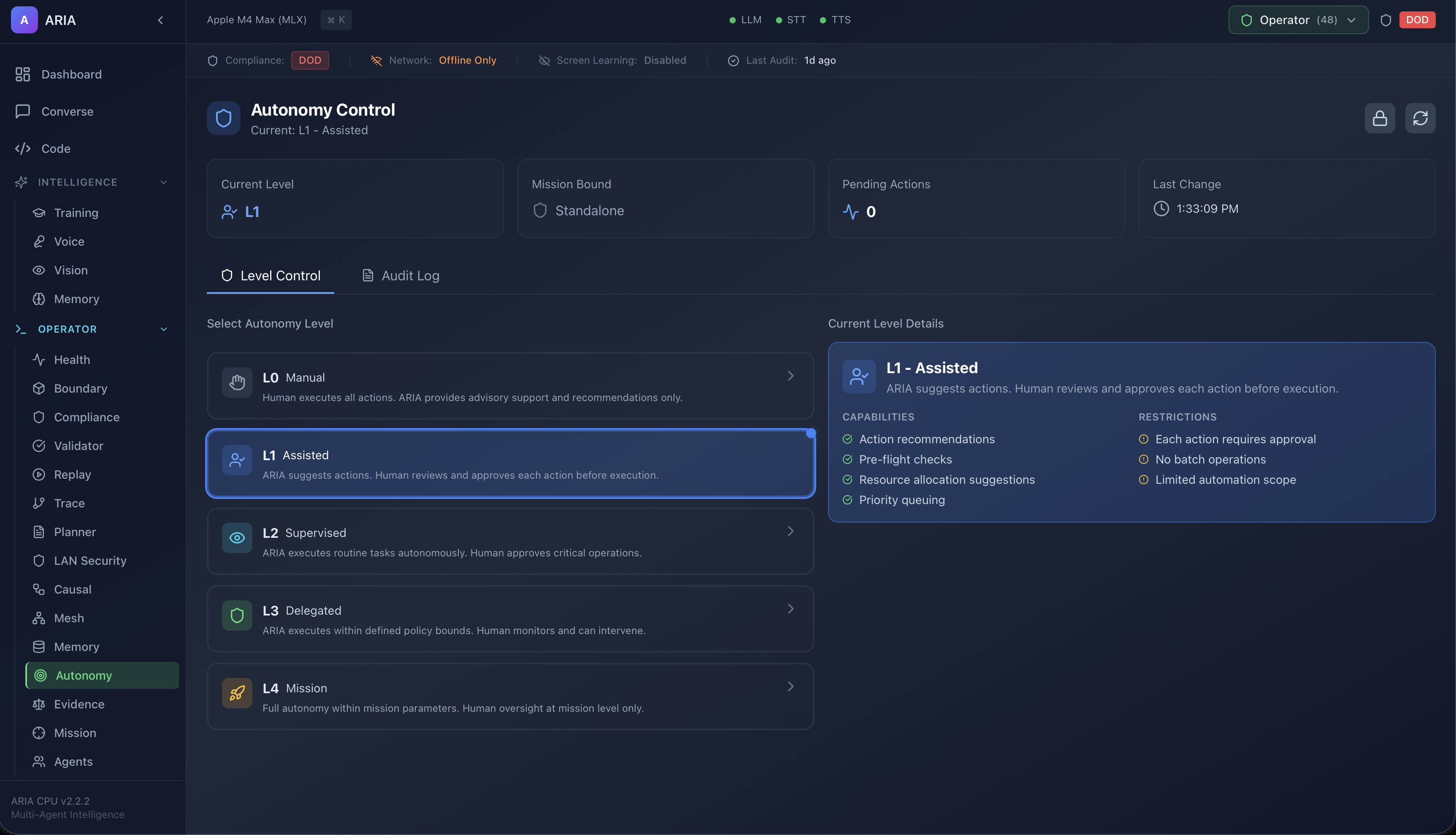Select the LAN Security section

tap(89, 560)
